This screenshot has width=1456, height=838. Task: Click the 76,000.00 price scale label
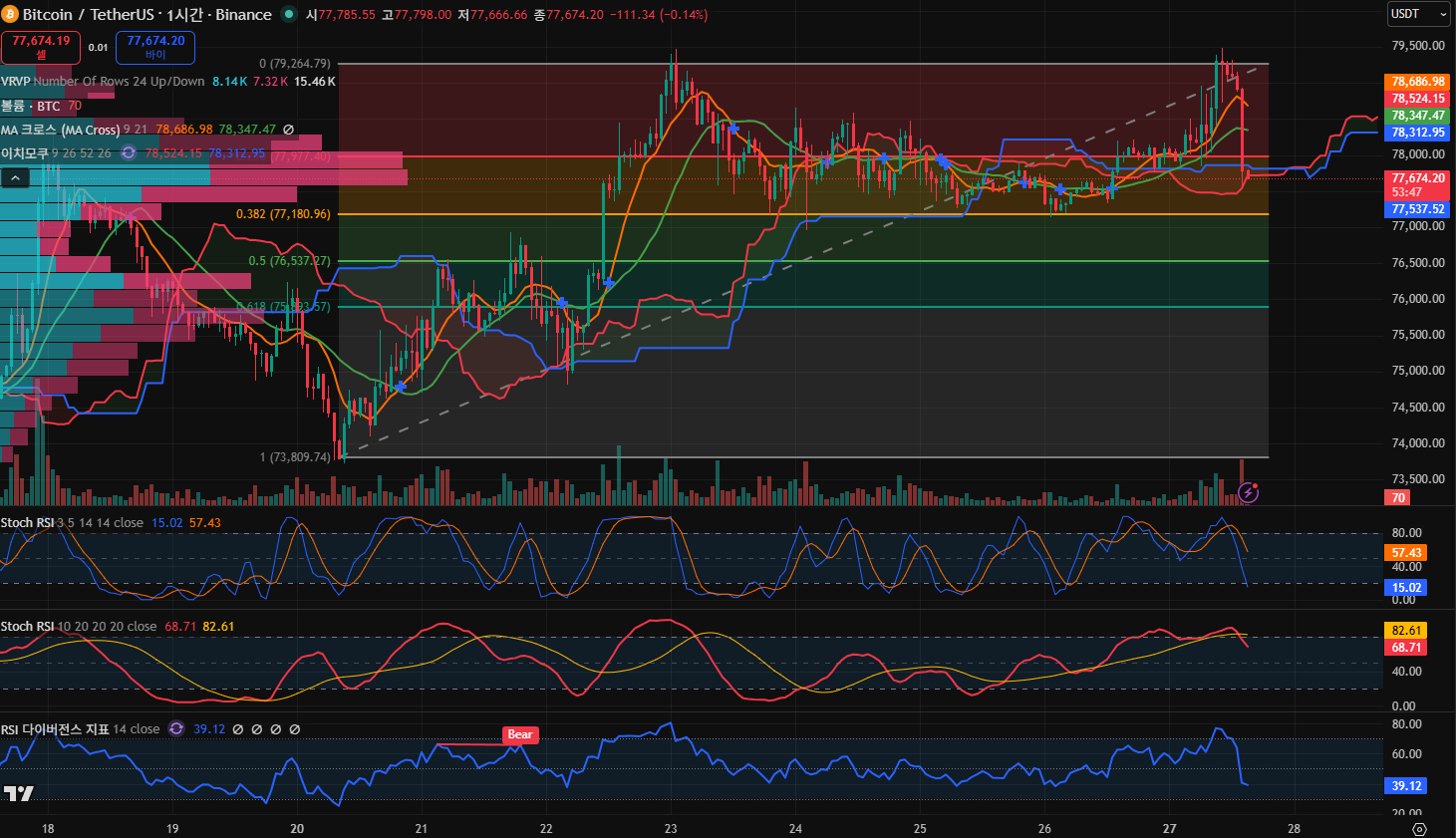(1418, 298)
